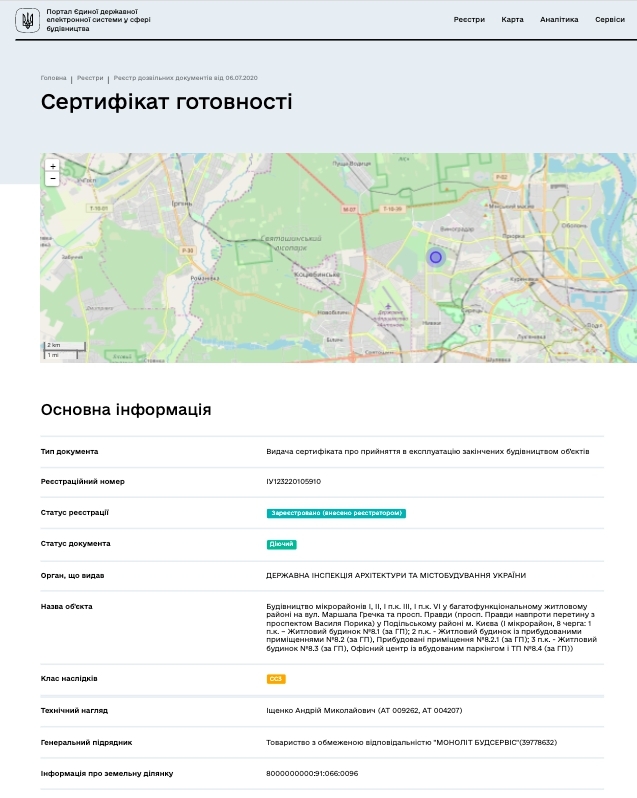This screenshot has width=637, height=798.
Task: Click Інформація про земельну ділянку label
Action: (107, 774)
